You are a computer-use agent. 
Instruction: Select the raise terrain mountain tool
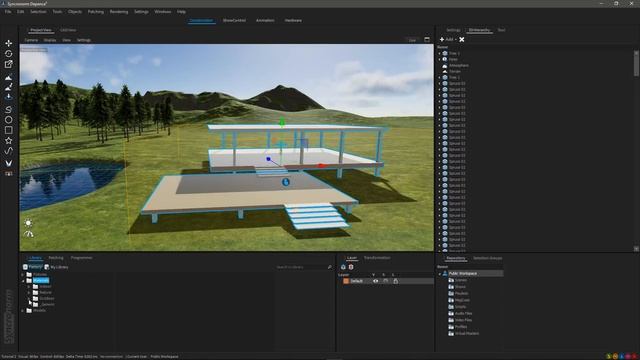[x=9, y=78]
